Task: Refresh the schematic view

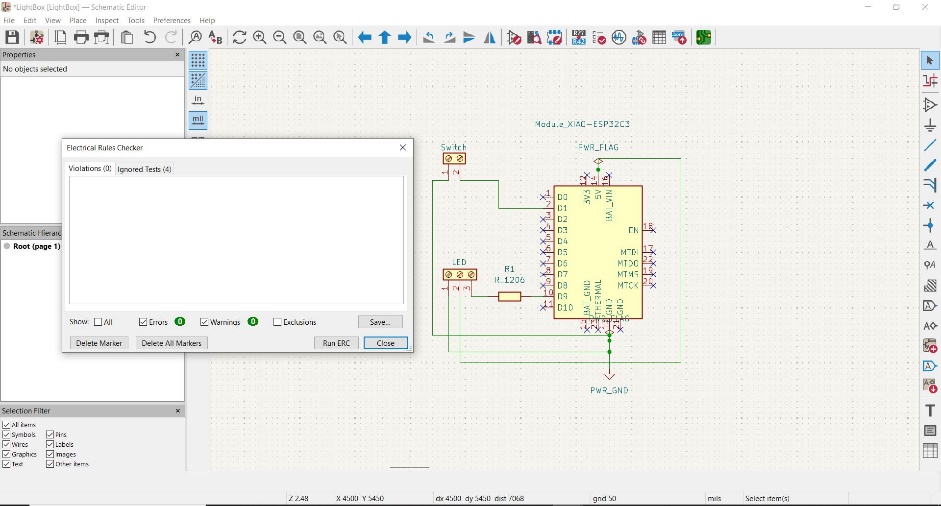Action: click(x=239, y=37)
